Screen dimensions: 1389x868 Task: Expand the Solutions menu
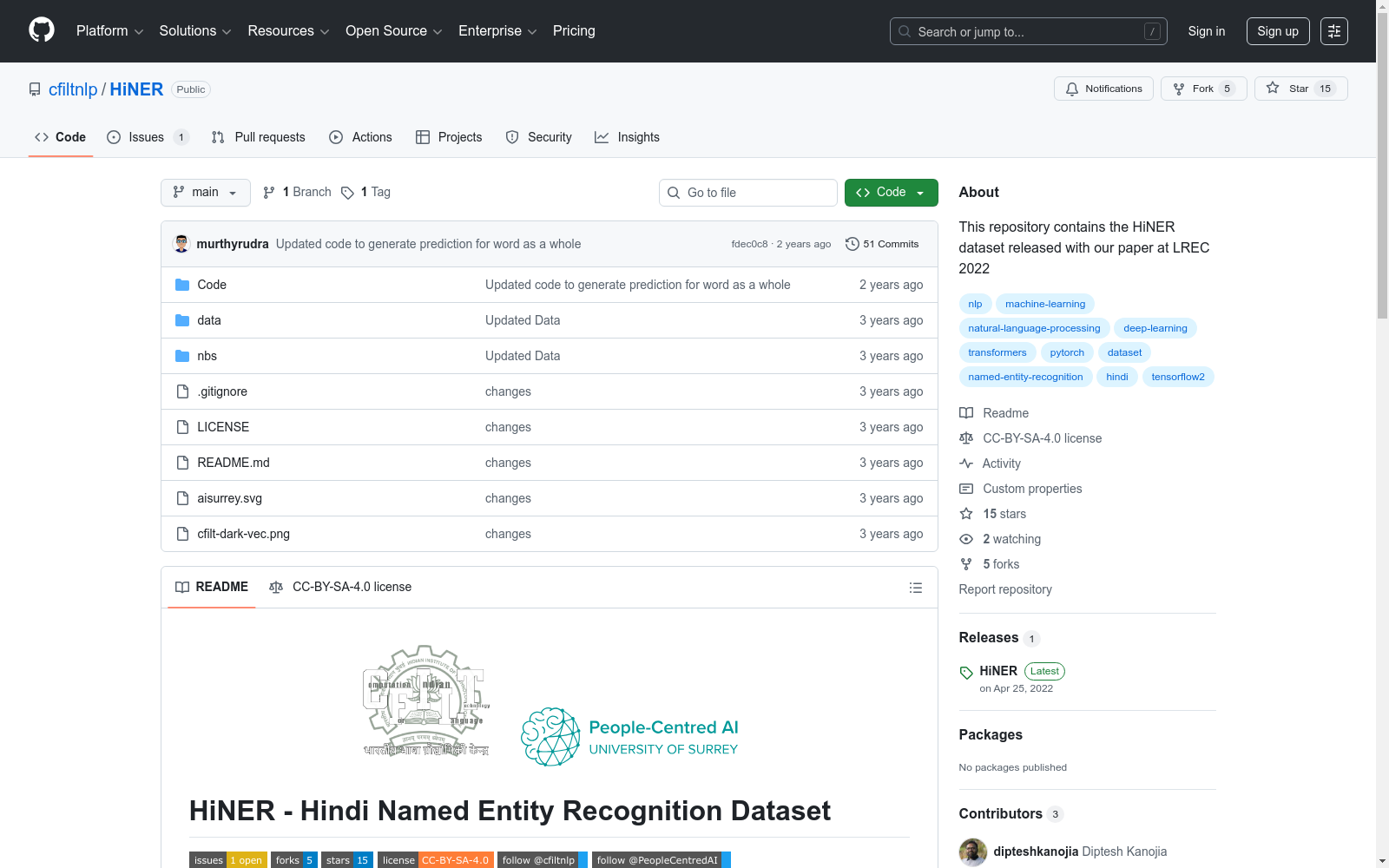point(195,31)
